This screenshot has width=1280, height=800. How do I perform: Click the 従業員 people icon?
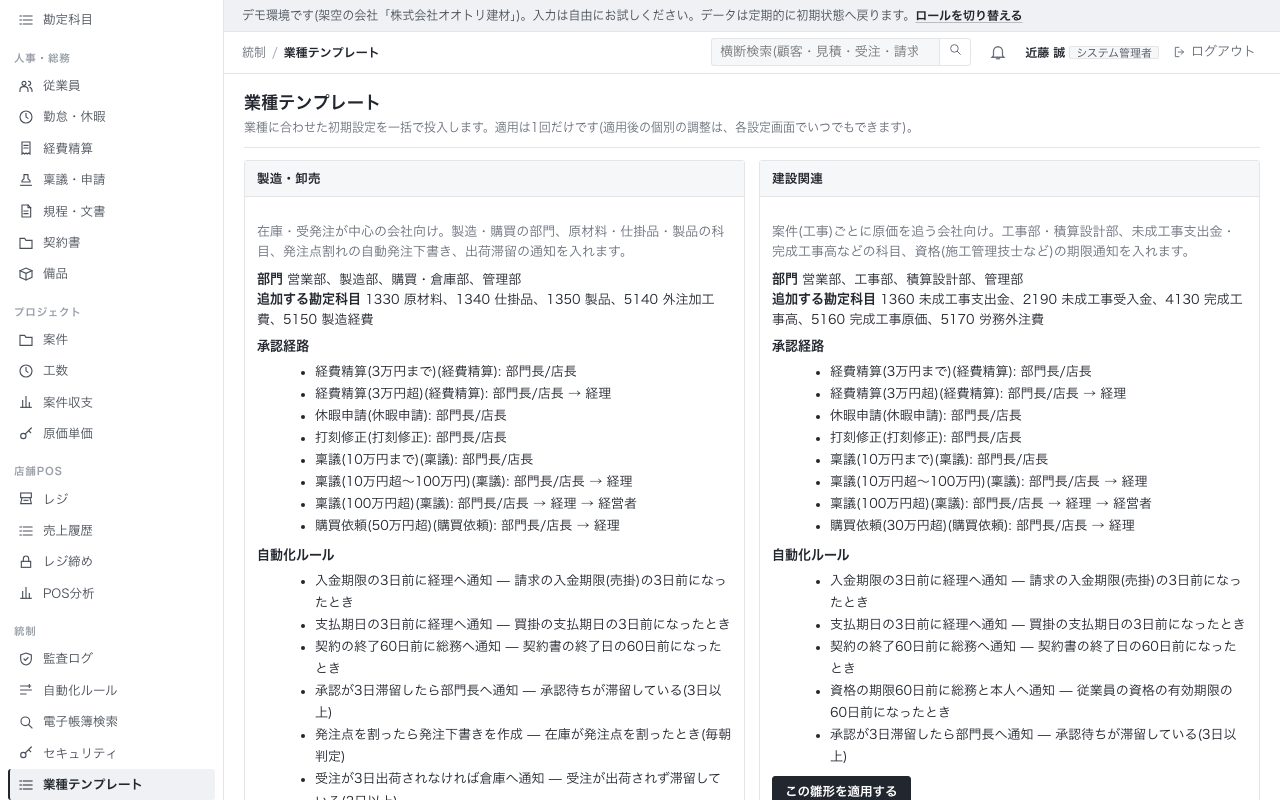(26, 86)
